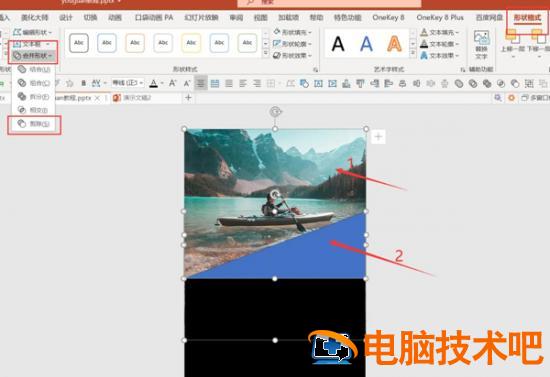550x377 pixels.
Task: Switch to the 切换 Transitions tab
Action: [90, 18]
